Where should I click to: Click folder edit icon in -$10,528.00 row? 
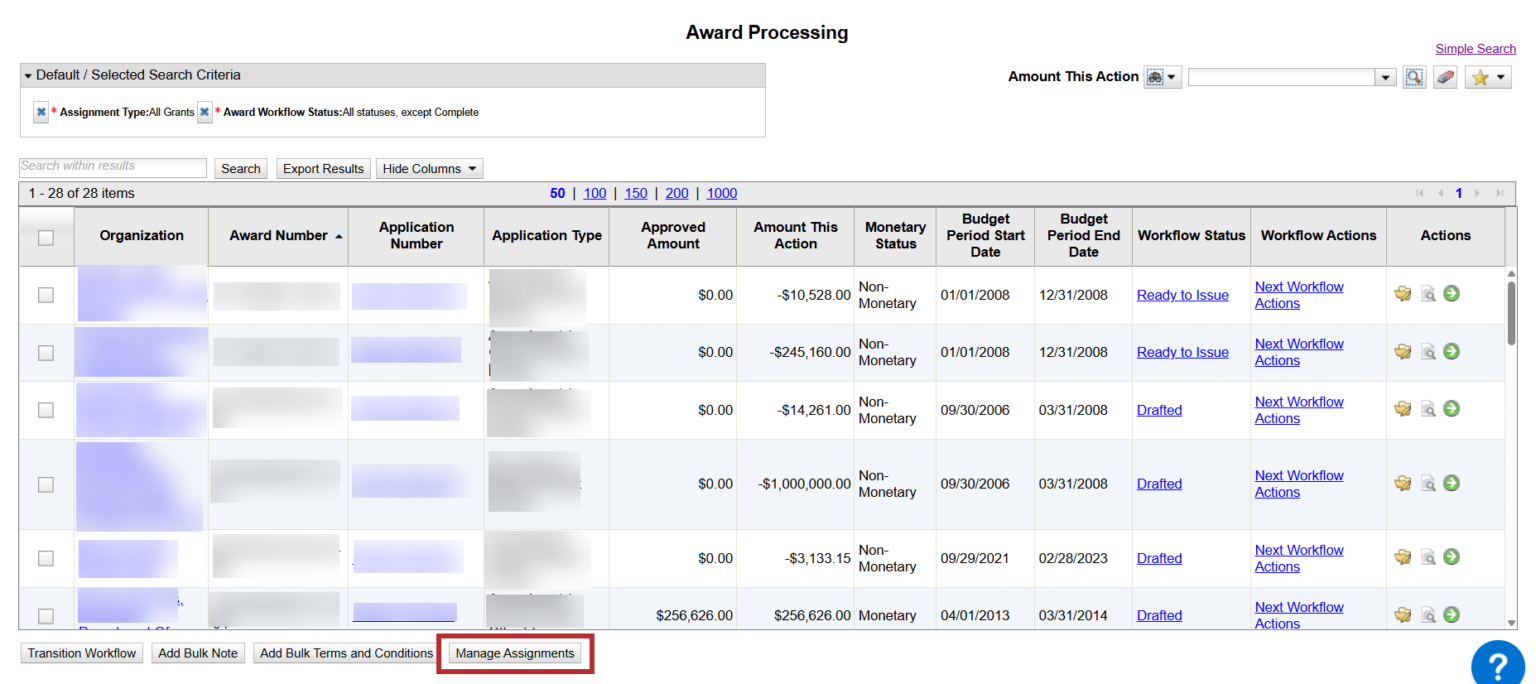click(x=1403, y=294)
